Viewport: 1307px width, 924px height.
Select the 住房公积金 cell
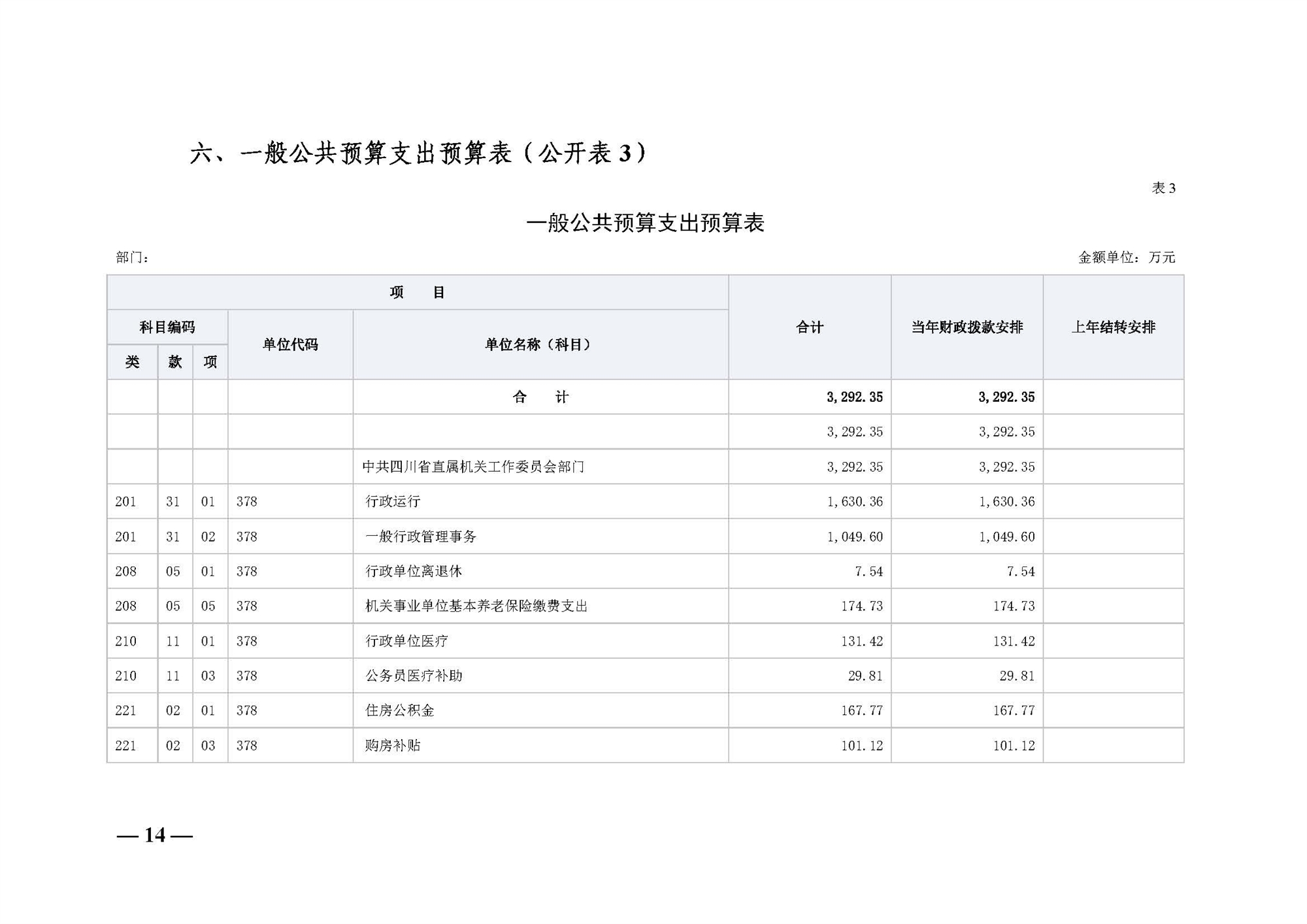click(x=399, y=710)
